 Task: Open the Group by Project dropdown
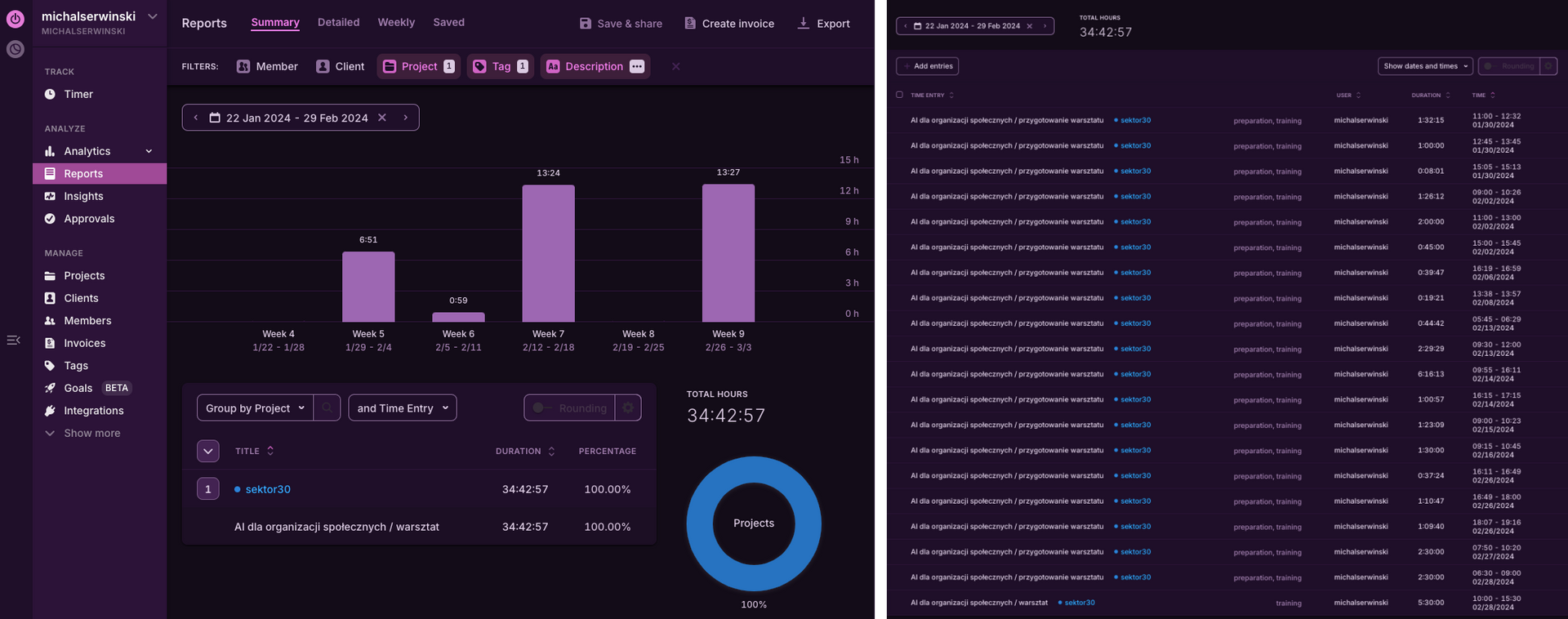[255, 408]
